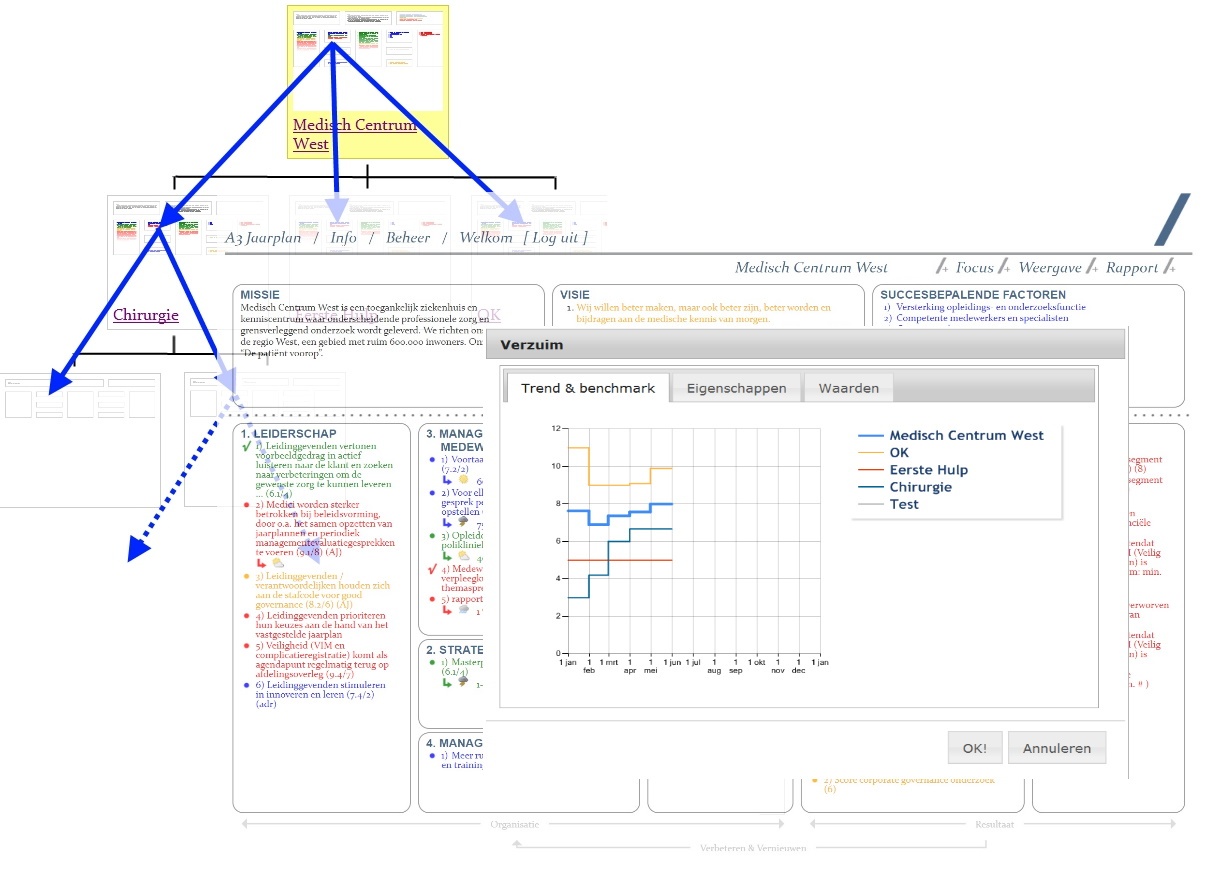The image size is (1212, 873).
Task: Click the Annuleren button
Action: click(1056, 748)
